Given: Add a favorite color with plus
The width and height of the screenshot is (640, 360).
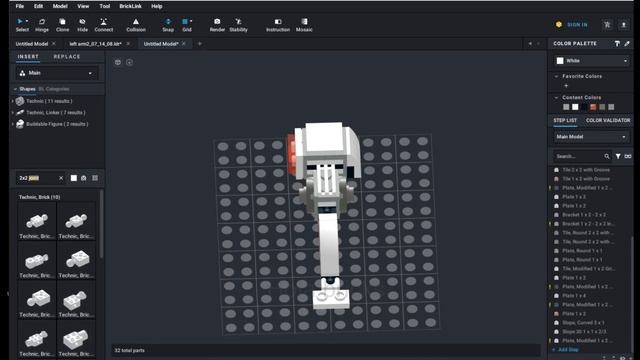Looking at the screenshot, I should pos(566,86).
